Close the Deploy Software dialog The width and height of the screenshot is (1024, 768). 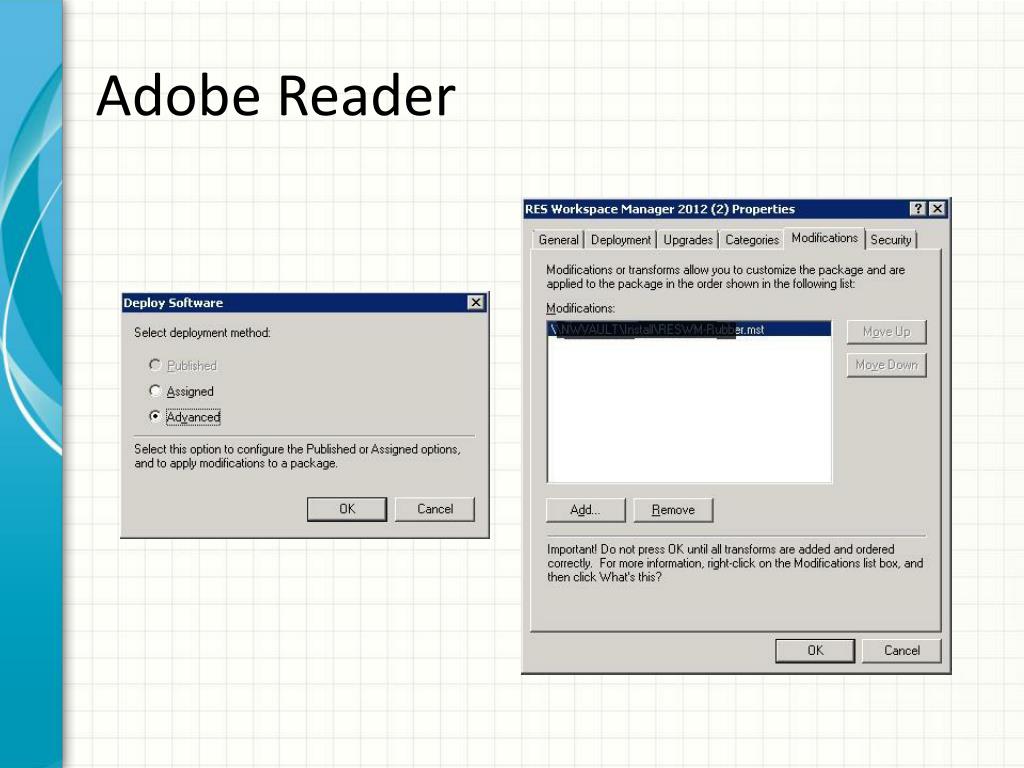click(x=476, y=302)
